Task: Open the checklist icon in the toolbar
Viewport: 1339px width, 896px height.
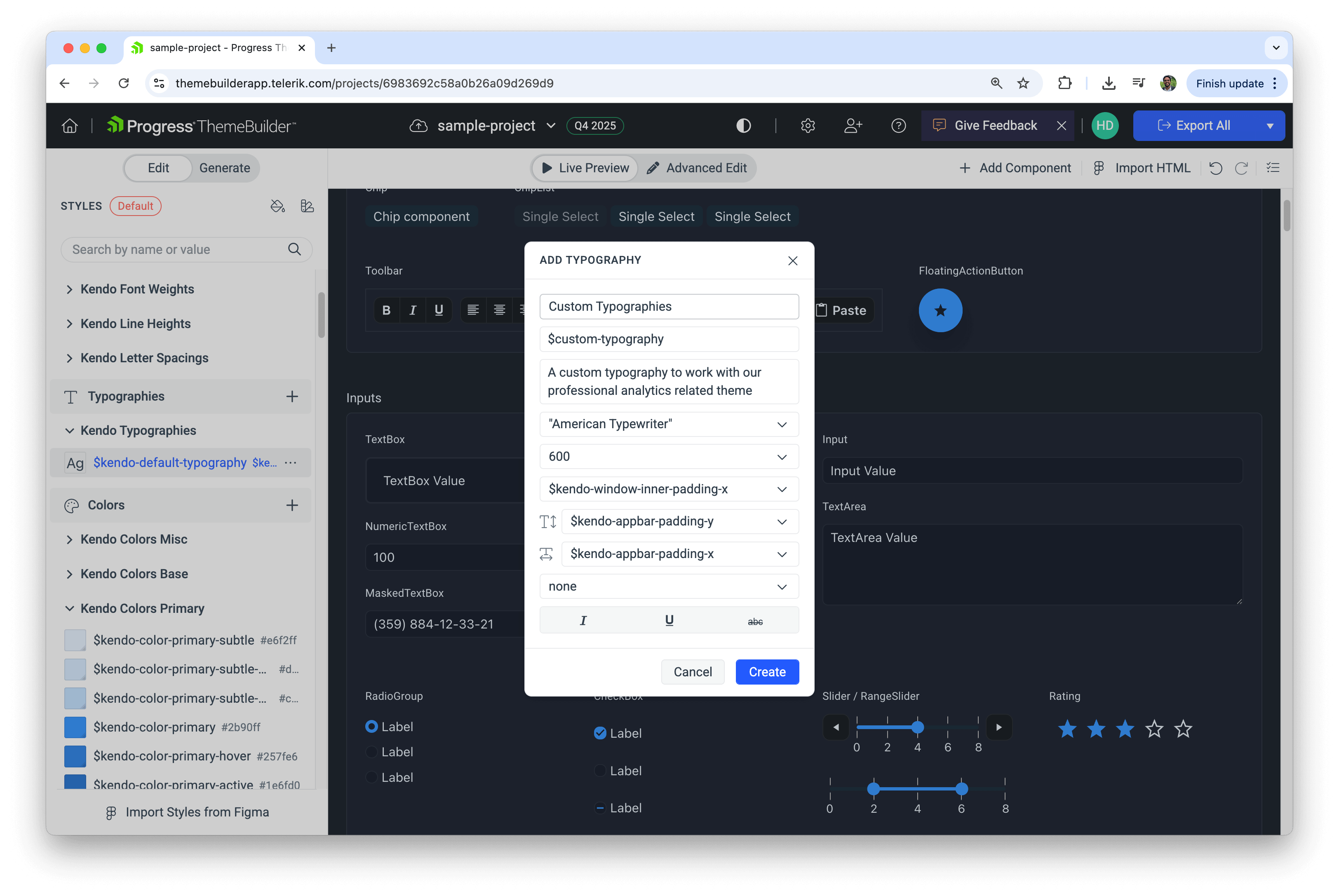Action: pyautogui.click(x=1272, y=168)
